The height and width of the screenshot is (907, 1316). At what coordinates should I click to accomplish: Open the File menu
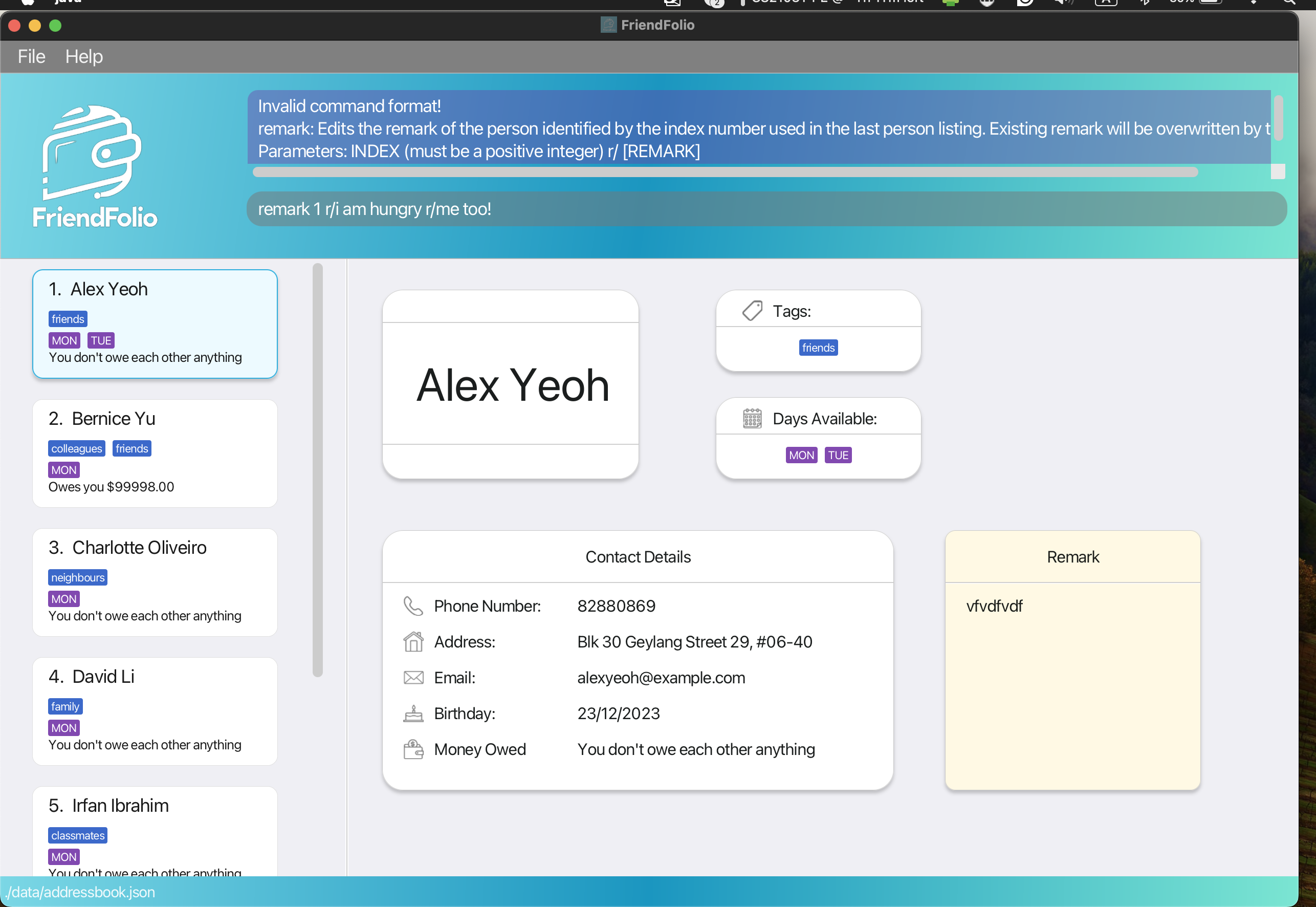click(31, 56)
